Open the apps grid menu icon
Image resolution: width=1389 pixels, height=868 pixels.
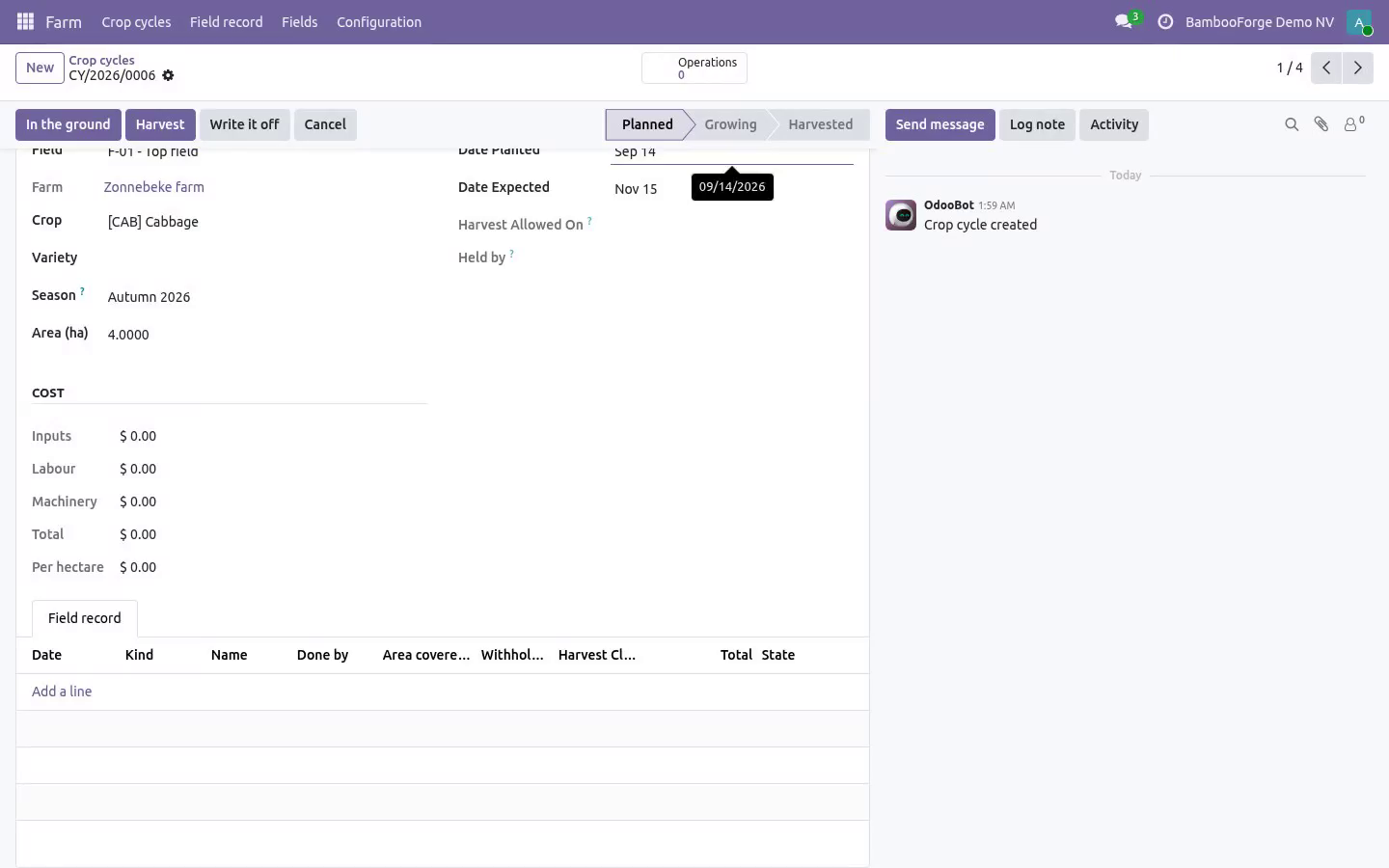tap(26, 21)
